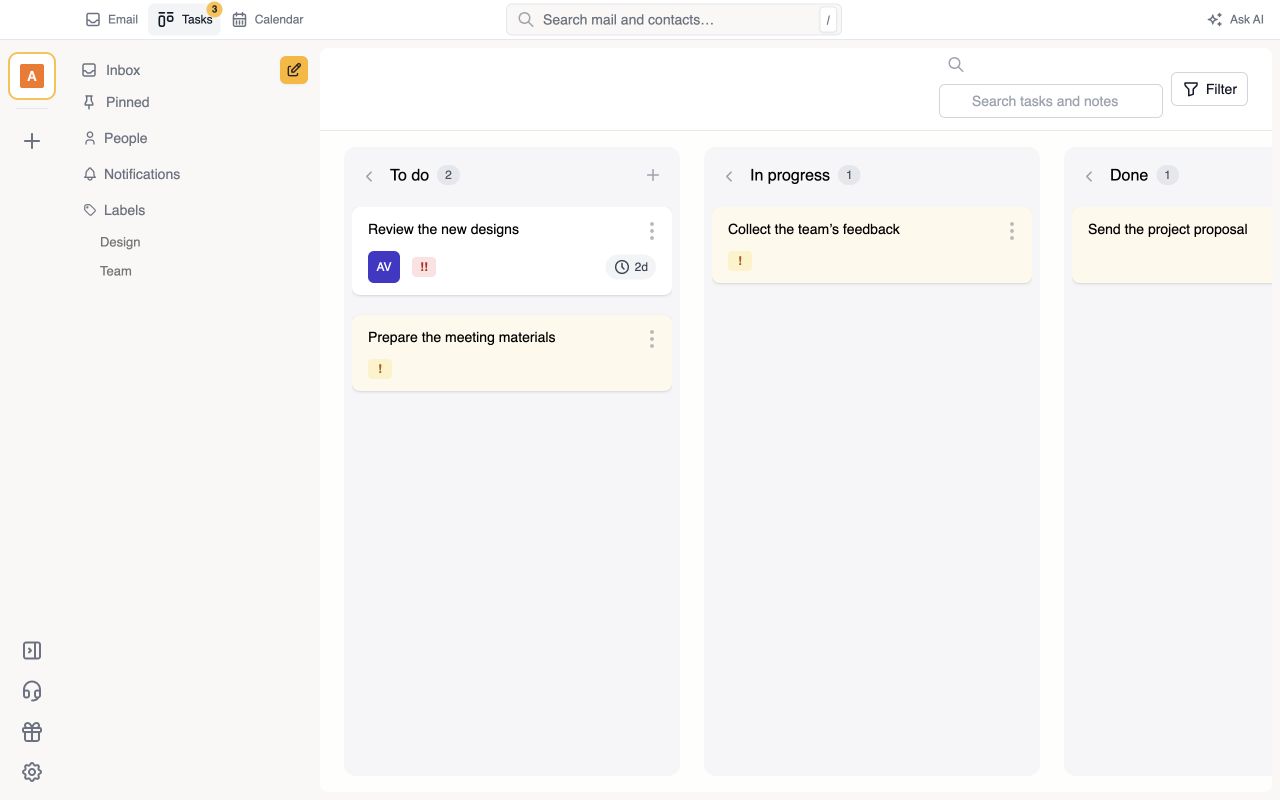Click priority badge on Collect the team's feedback
Screen dimensions: 1280x800
[x=740, y=261]
